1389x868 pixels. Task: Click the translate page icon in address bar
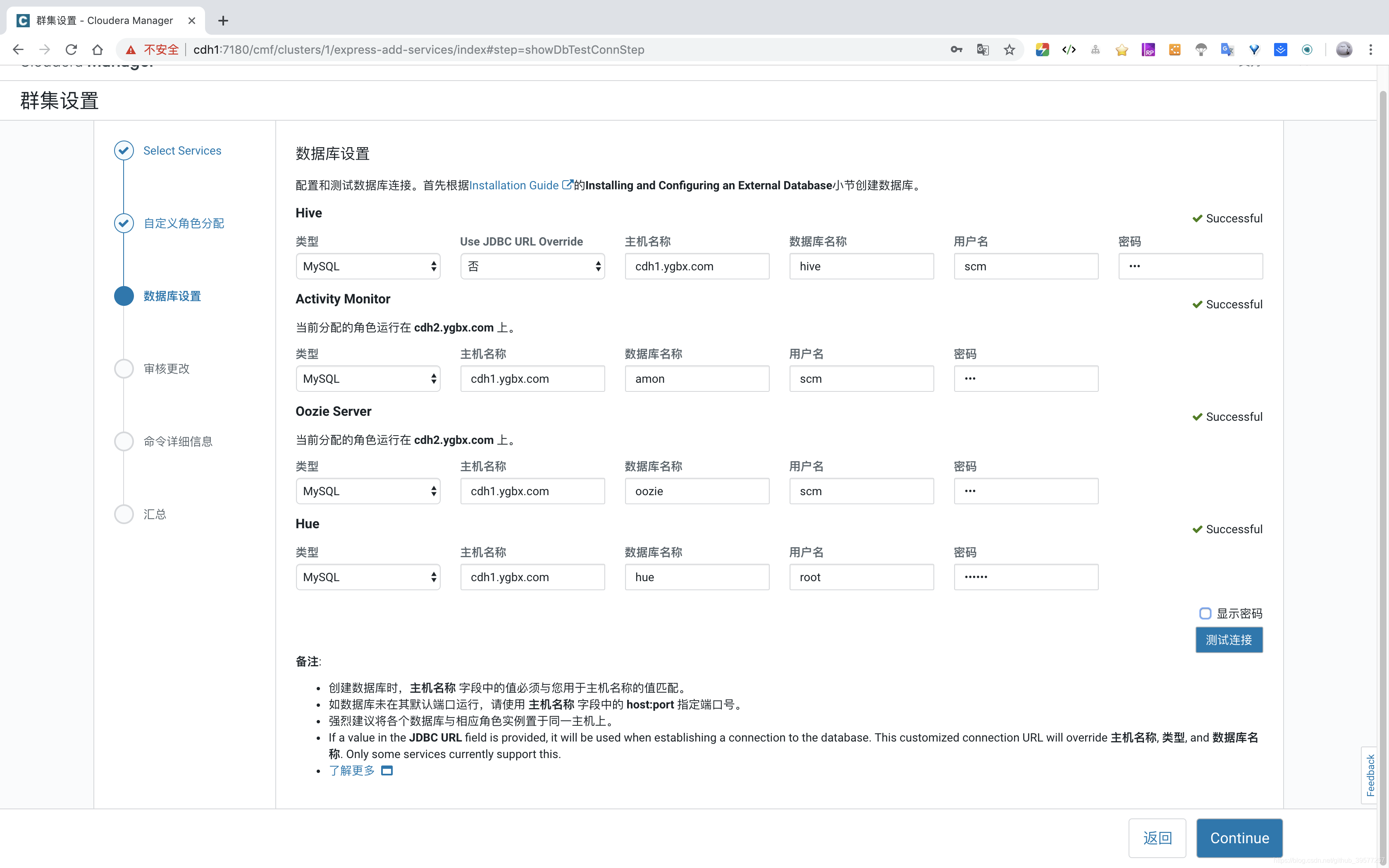983,50
